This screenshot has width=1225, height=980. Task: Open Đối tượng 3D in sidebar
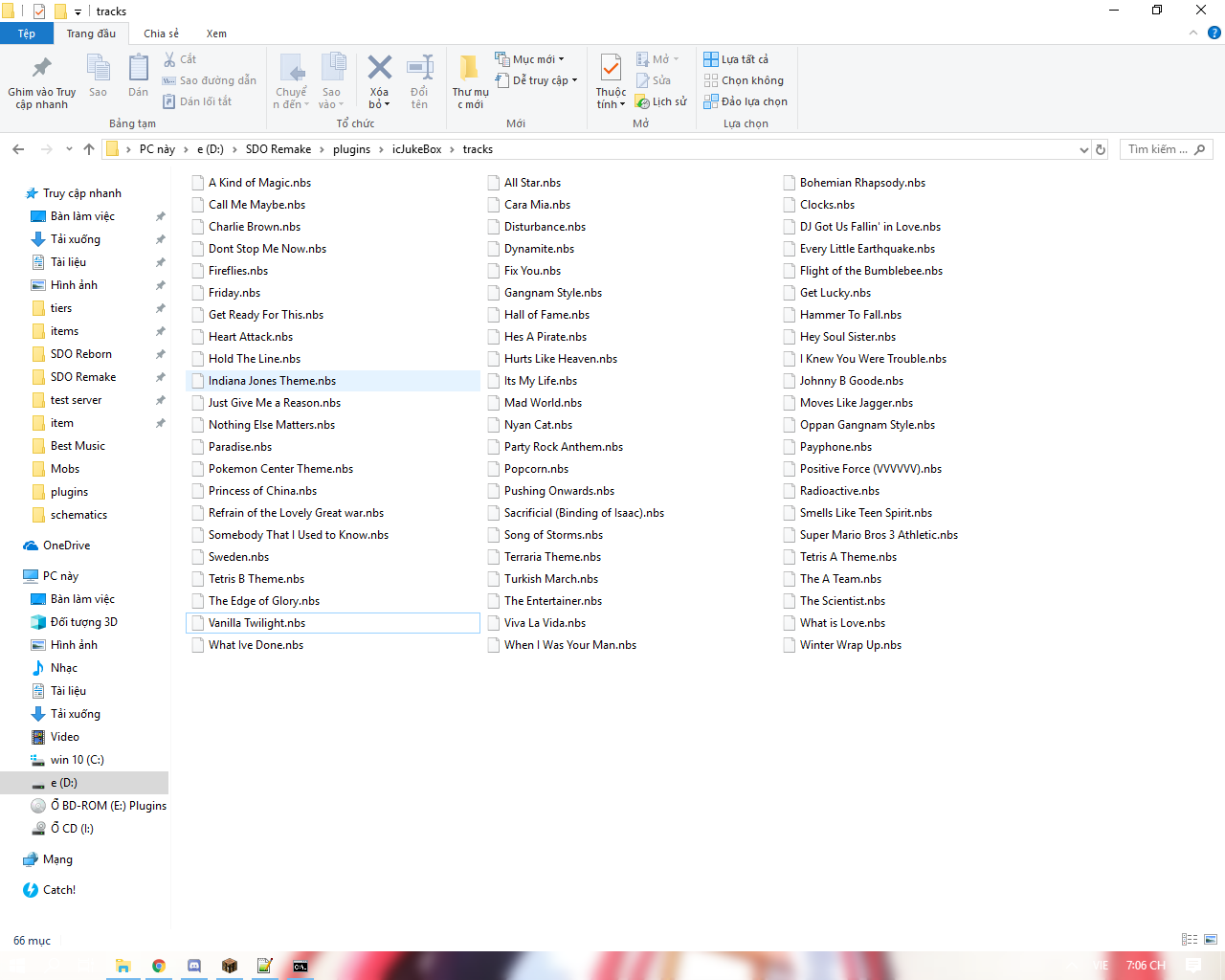point(84,622)
